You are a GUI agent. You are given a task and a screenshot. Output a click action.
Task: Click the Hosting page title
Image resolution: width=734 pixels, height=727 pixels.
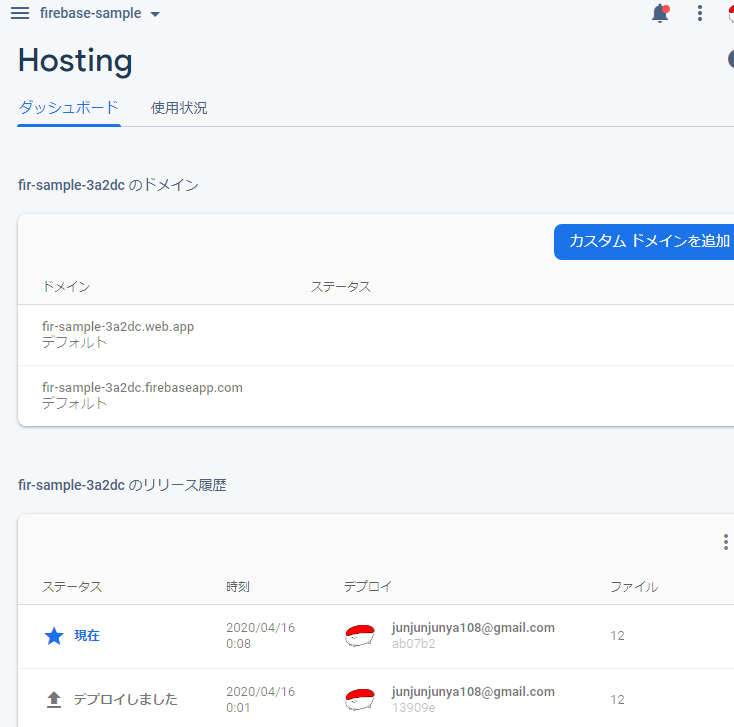[x=75, y=61]
